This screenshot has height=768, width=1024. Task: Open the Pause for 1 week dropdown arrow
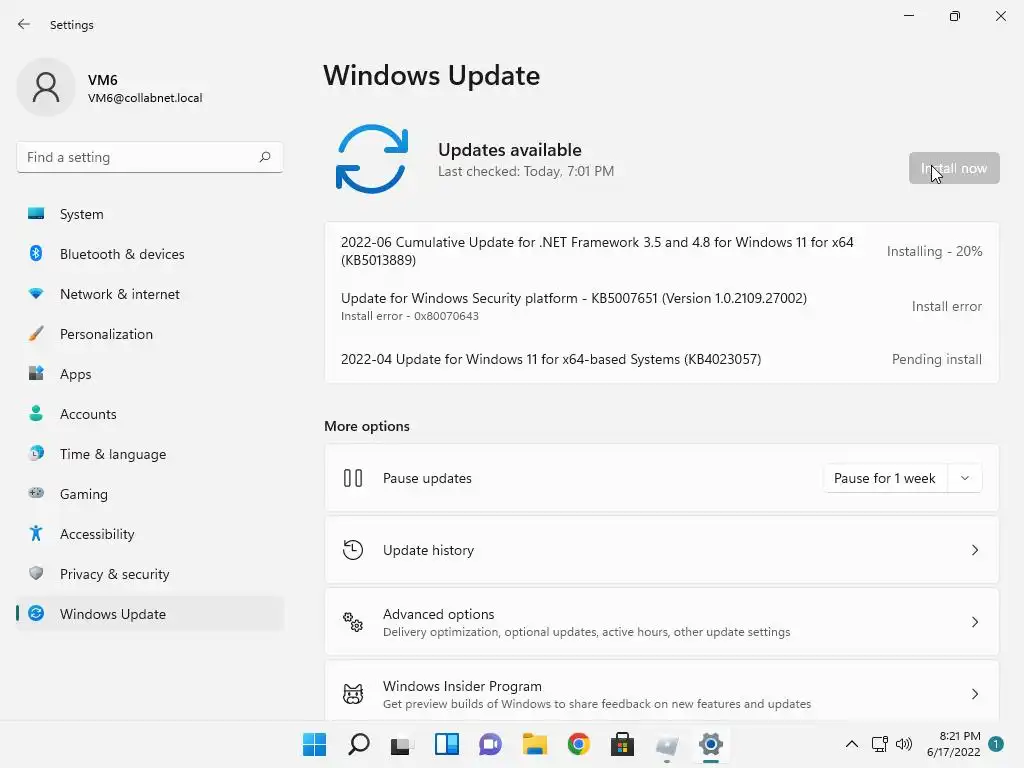965,478
